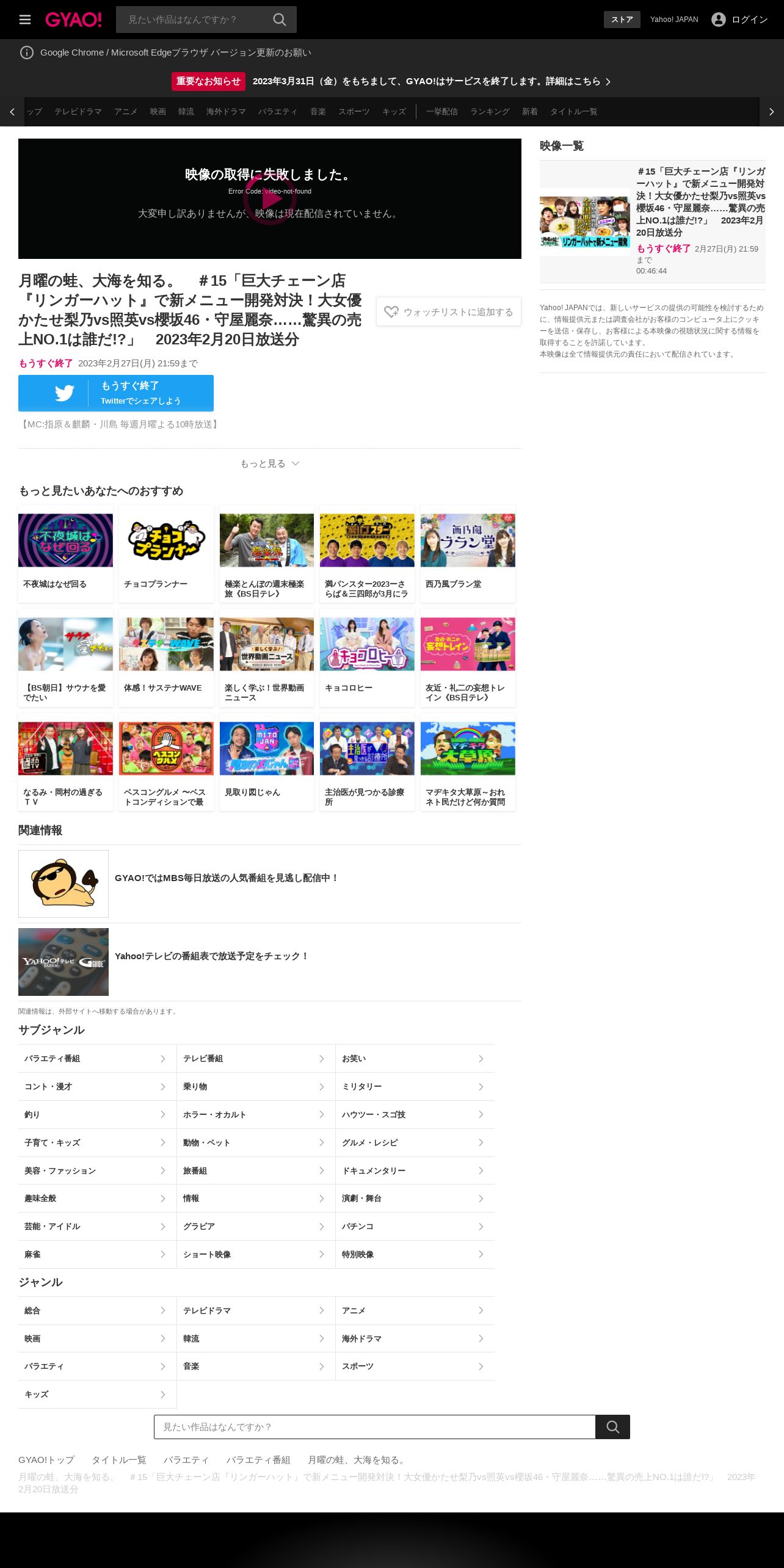Select タイトル一覧 in top navigation
The height and width of the screenshot is (1568, 784).
pyautogui.click(x=574, y=112)
